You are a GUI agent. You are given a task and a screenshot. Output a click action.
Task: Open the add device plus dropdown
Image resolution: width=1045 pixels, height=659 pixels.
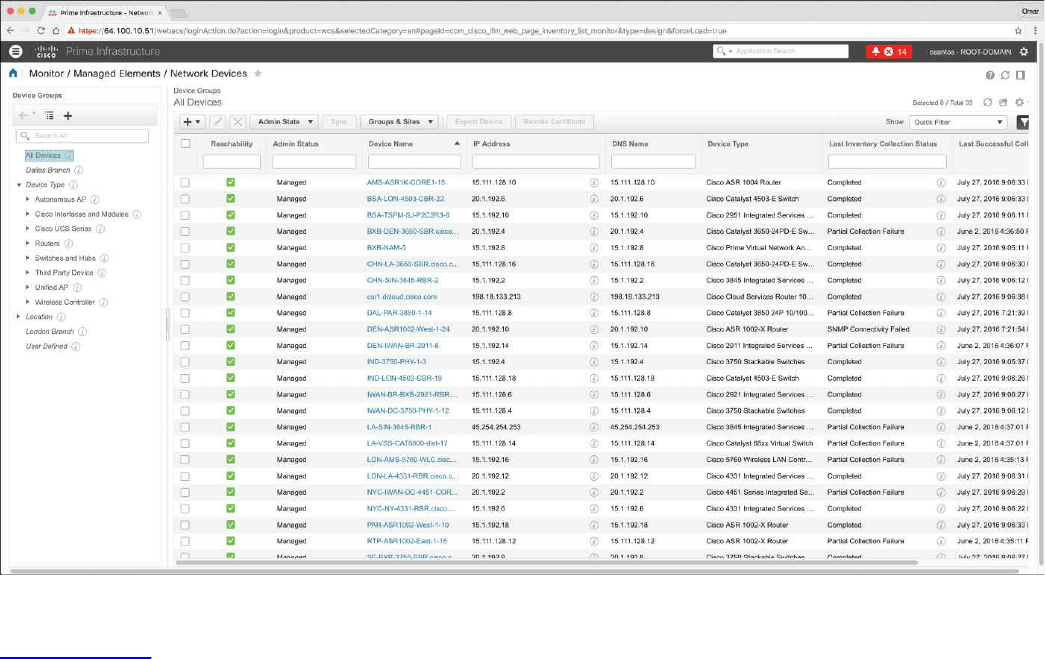pos(192,122)
